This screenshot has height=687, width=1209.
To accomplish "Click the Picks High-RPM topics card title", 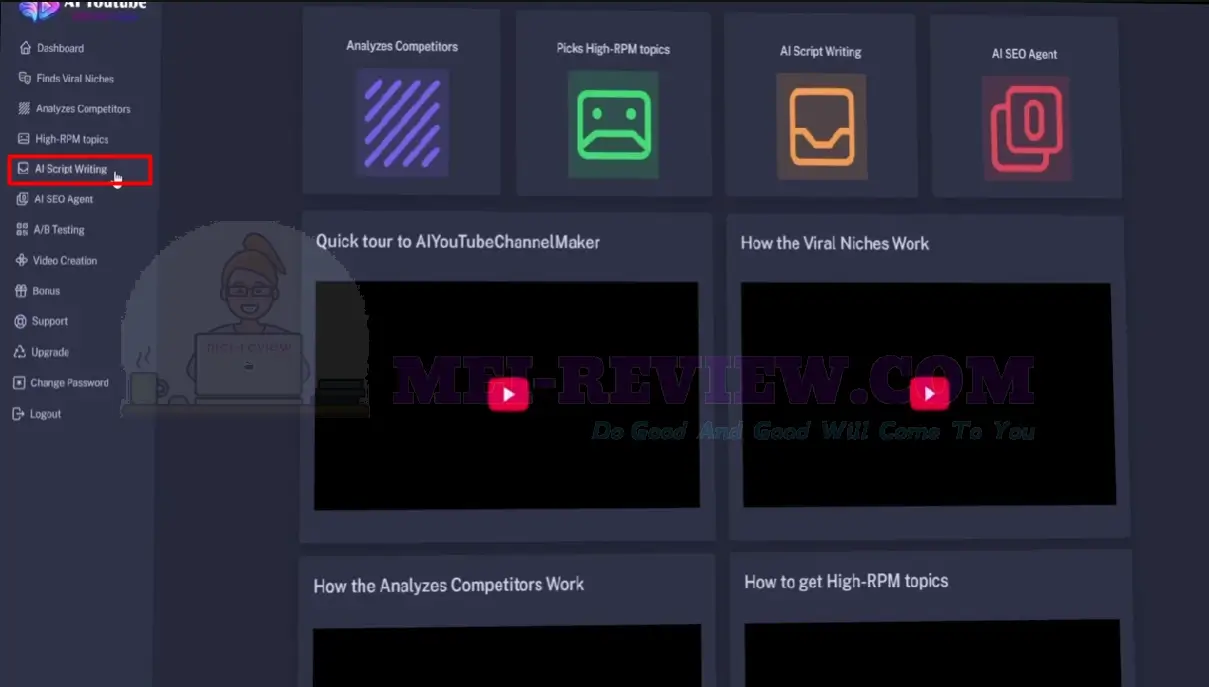I will pyautogui.click(x=613, y=48).
